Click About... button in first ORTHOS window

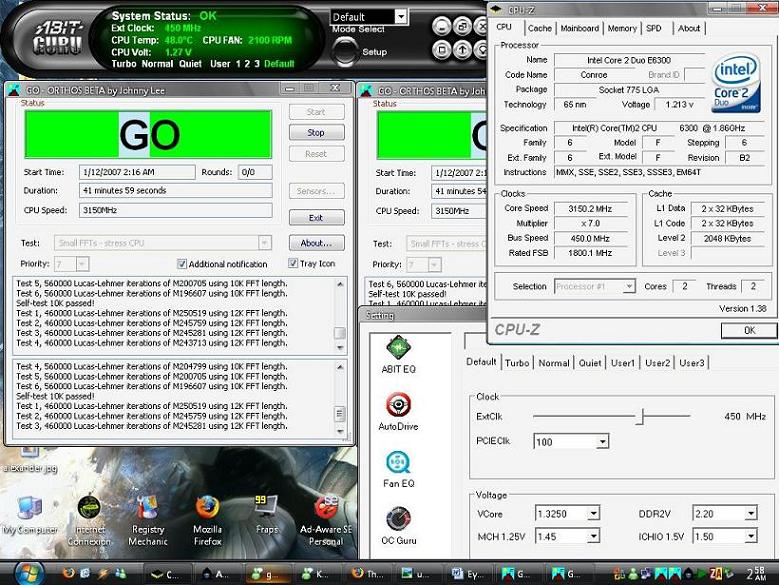[x=316, y=243]
